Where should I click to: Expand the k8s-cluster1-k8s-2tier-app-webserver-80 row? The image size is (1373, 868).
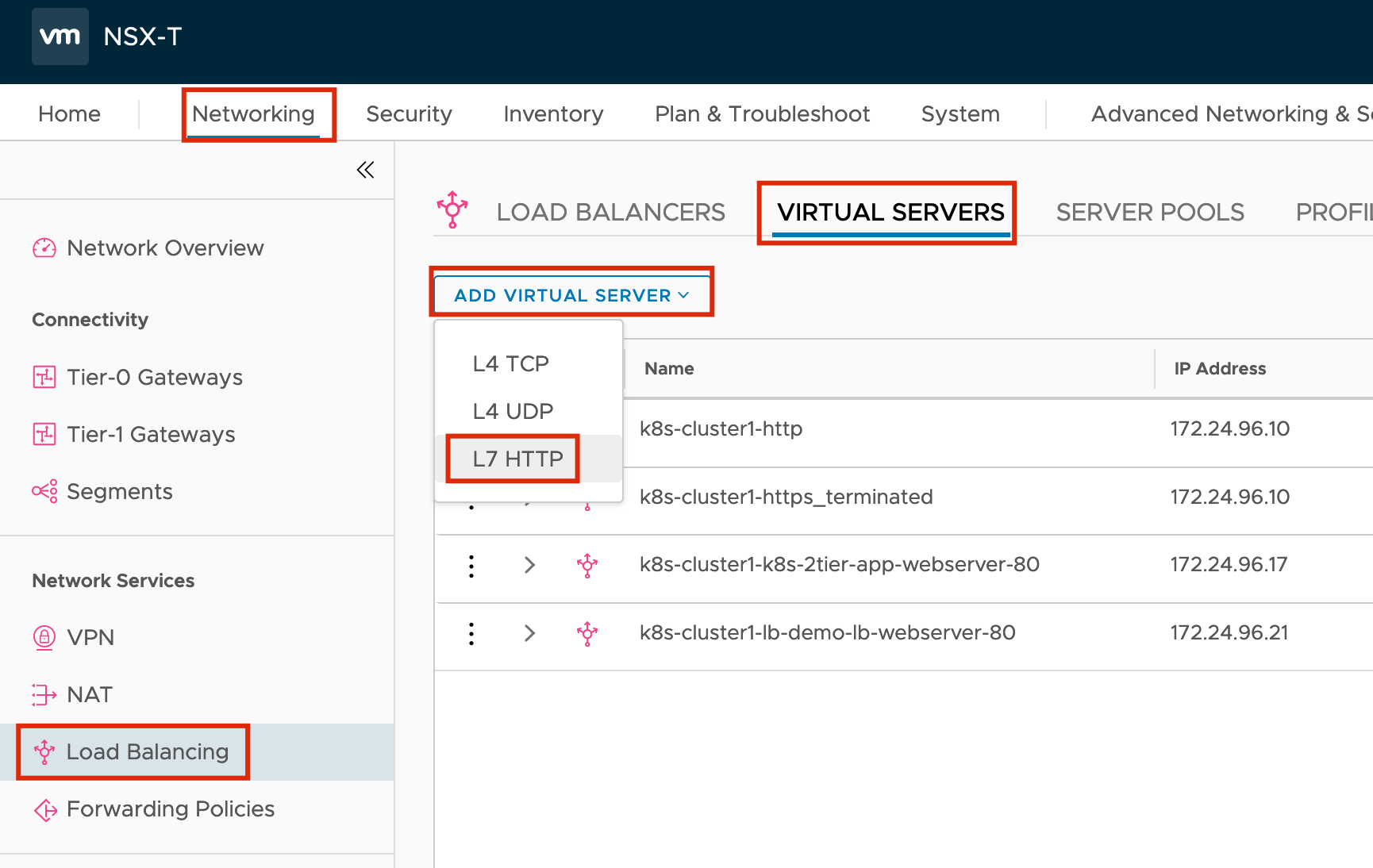point(529,565)
